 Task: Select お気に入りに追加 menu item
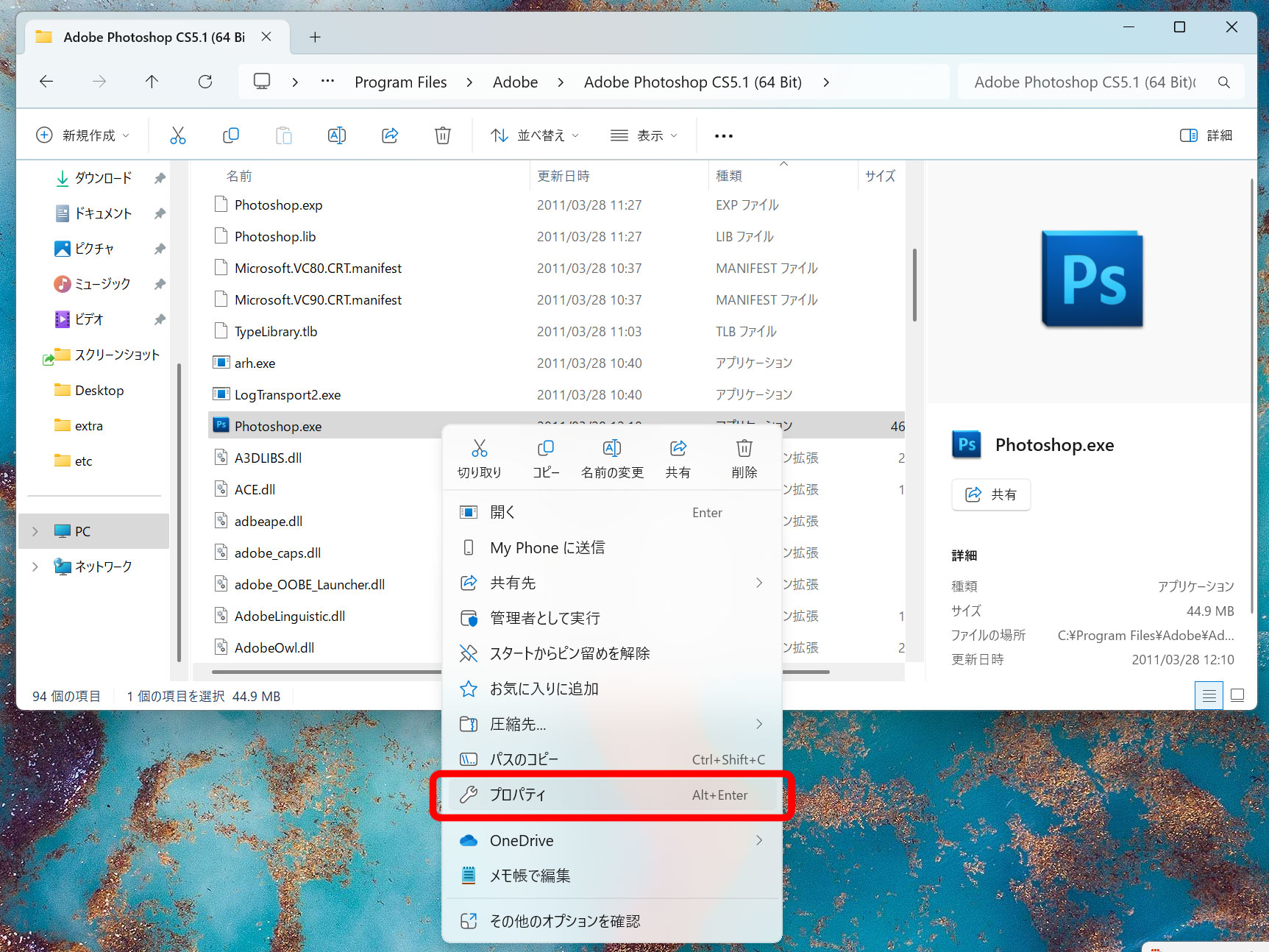click(612, 689)
